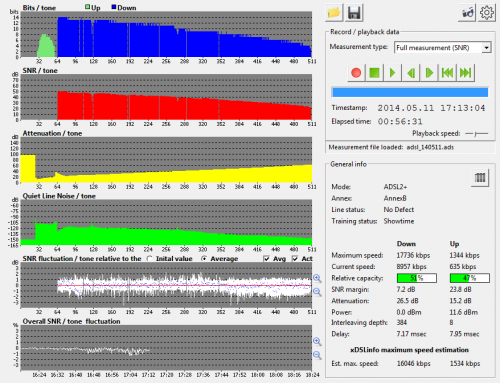Start recording with the red record button
This screenshot has height=383, width=500.
click(x=356, y=73)
